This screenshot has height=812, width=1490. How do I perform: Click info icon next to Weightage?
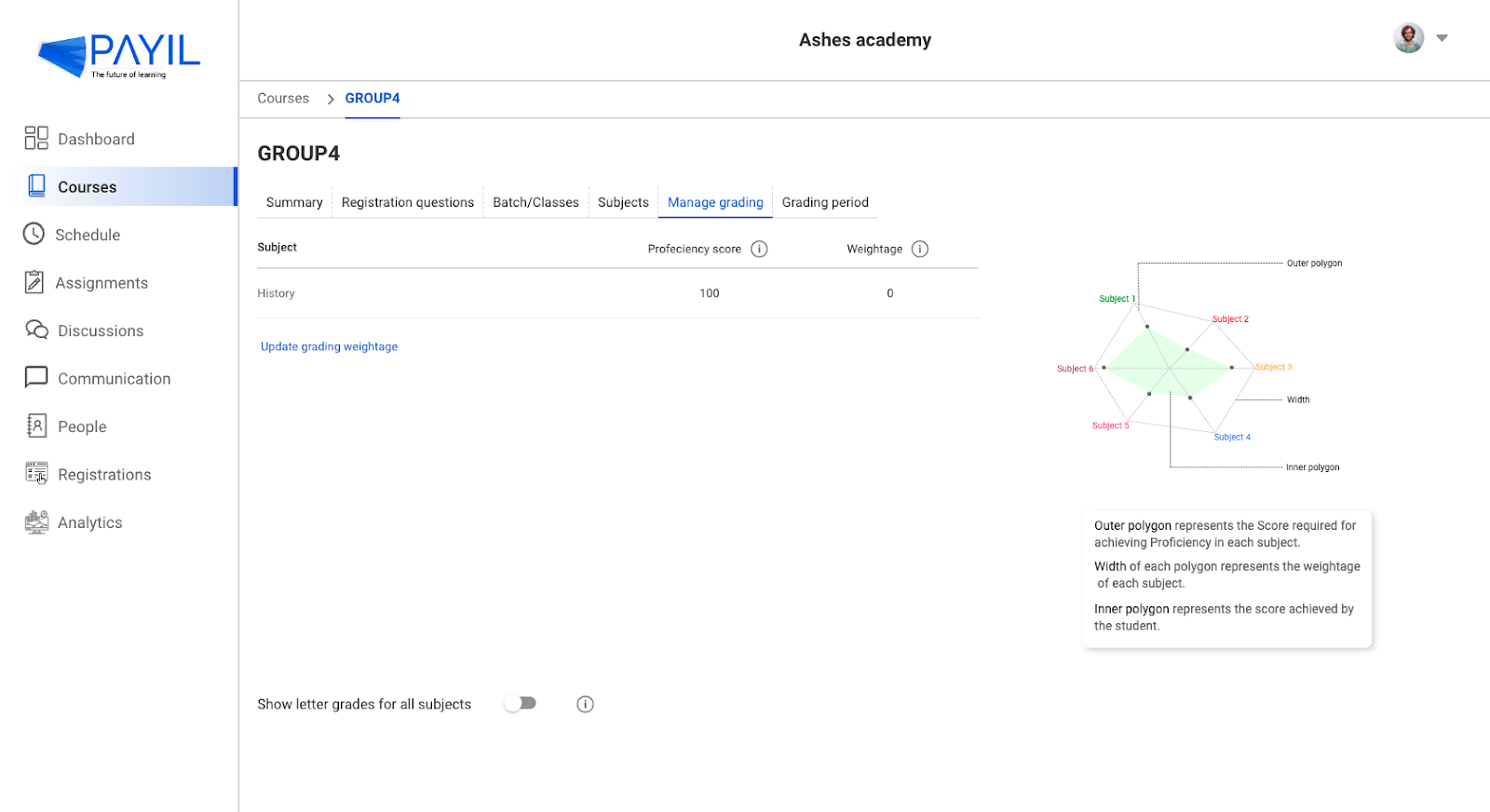(x=920, y=249)
